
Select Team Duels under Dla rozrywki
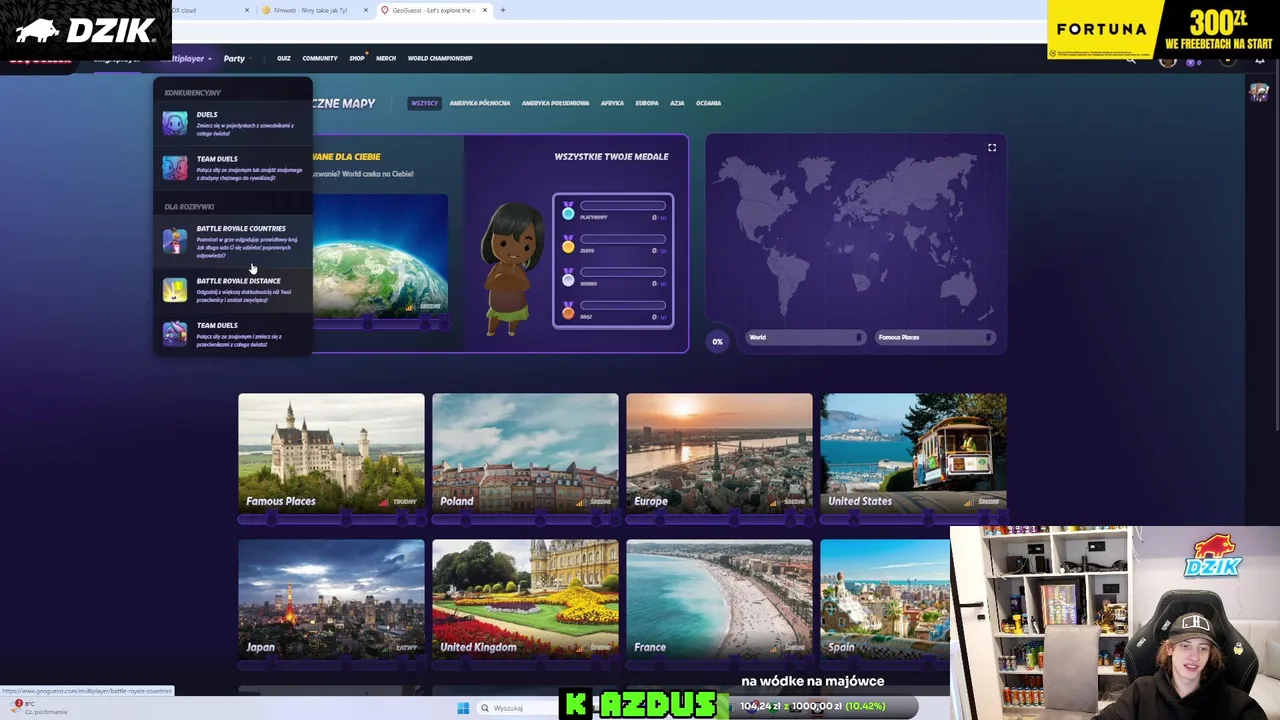(x=232, y=333)
